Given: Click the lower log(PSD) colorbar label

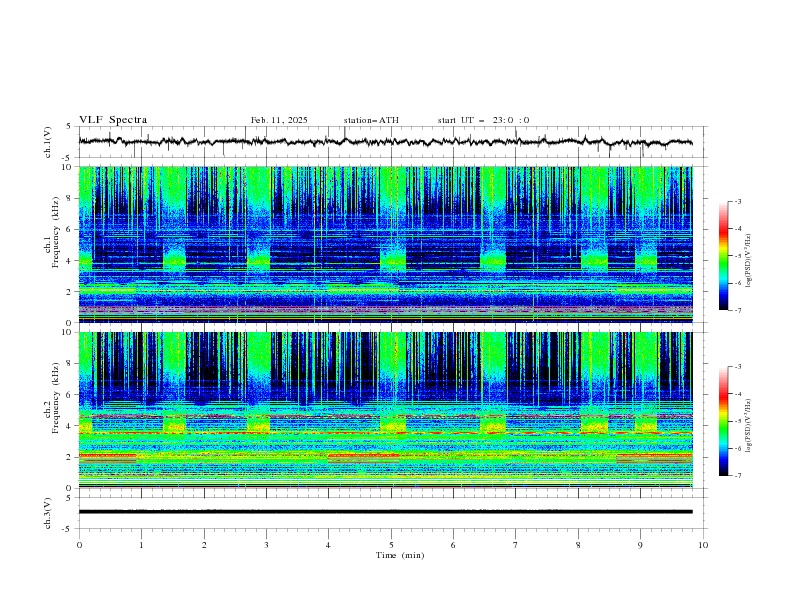Looking at the screenshot, I should point(749,425).
